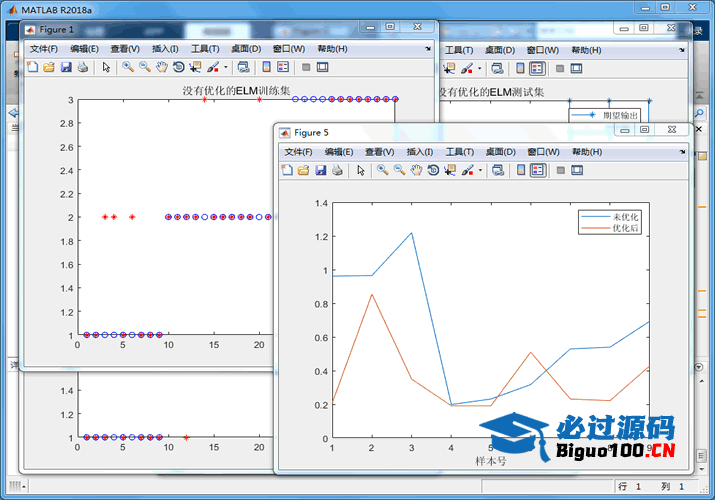Open 文件(F) menu in Figure 1

[x=44, y=49]
